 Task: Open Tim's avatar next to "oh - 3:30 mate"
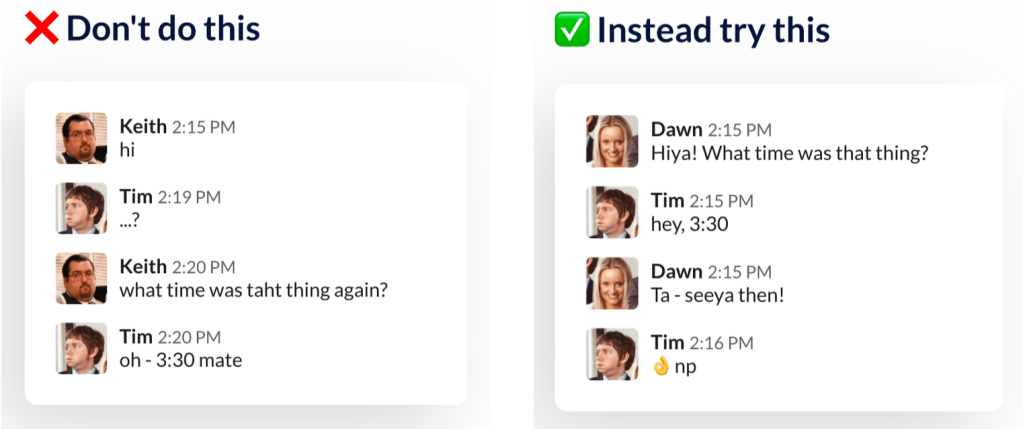(82, 348)
